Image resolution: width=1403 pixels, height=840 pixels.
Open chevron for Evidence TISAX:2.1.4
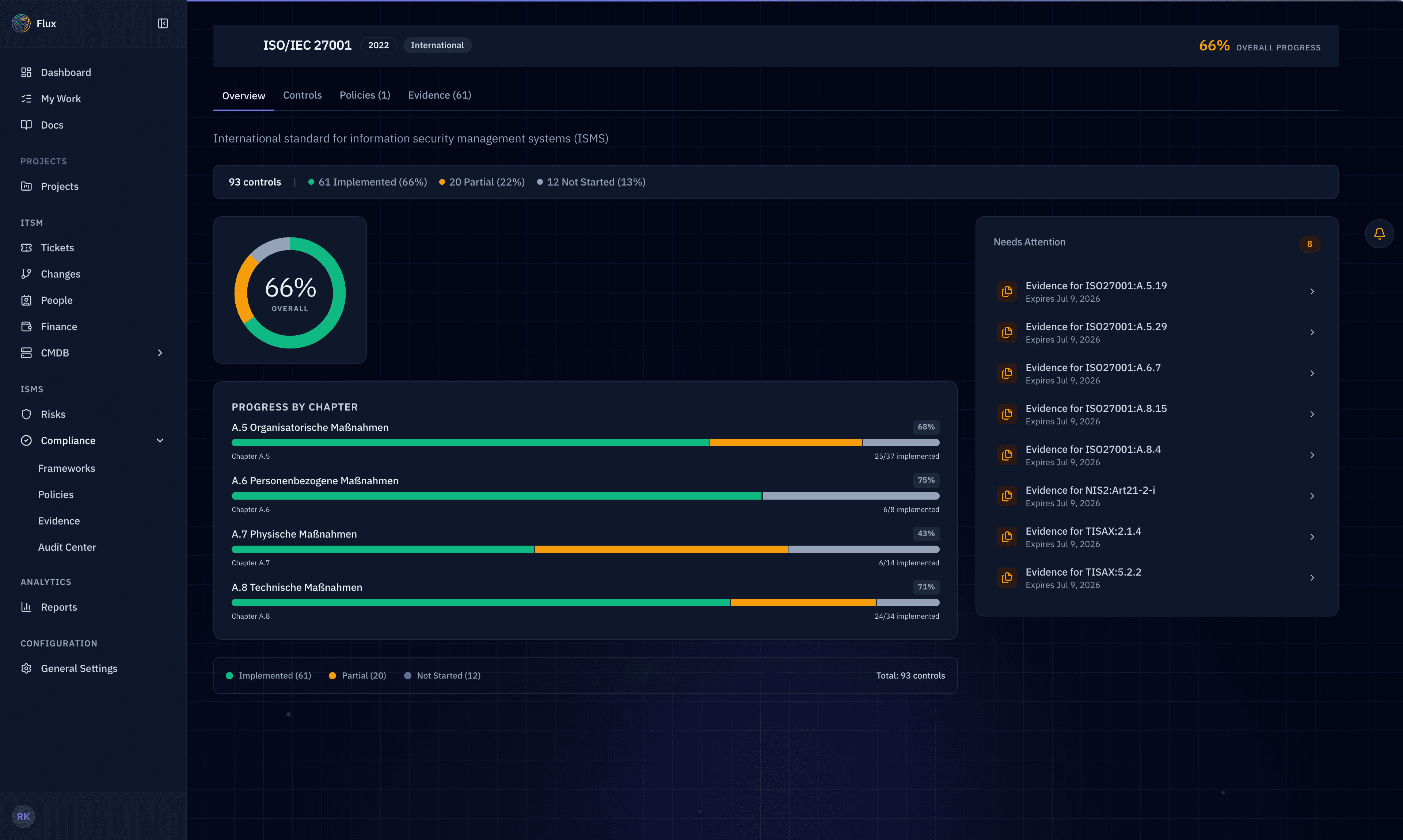pyautogui.click(x=1312, y=537)
